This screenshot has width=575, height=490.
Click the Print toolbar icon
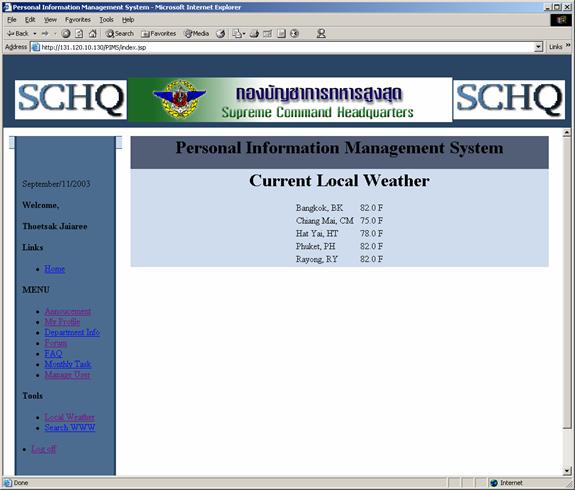point(254,34)
